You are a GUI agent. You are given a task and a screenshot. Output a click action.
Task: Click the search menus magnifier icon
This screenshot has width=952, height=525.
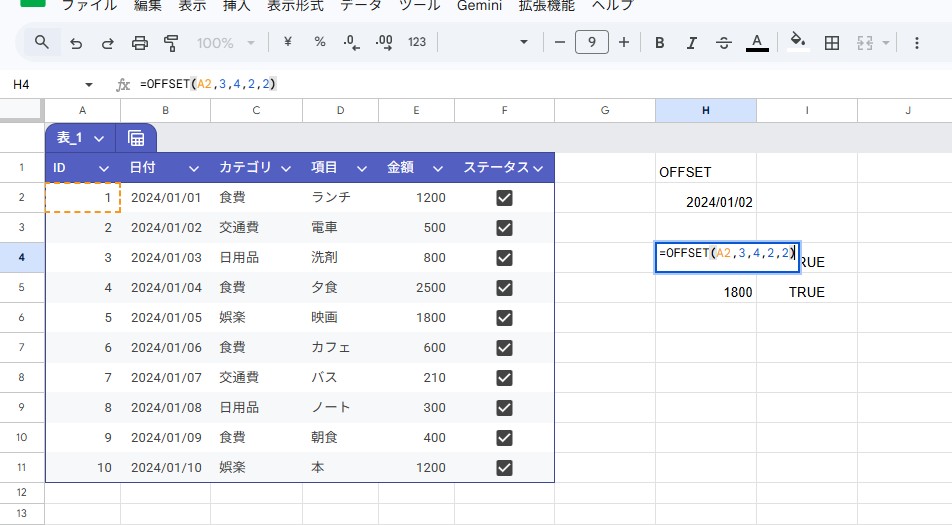(41, 42)
